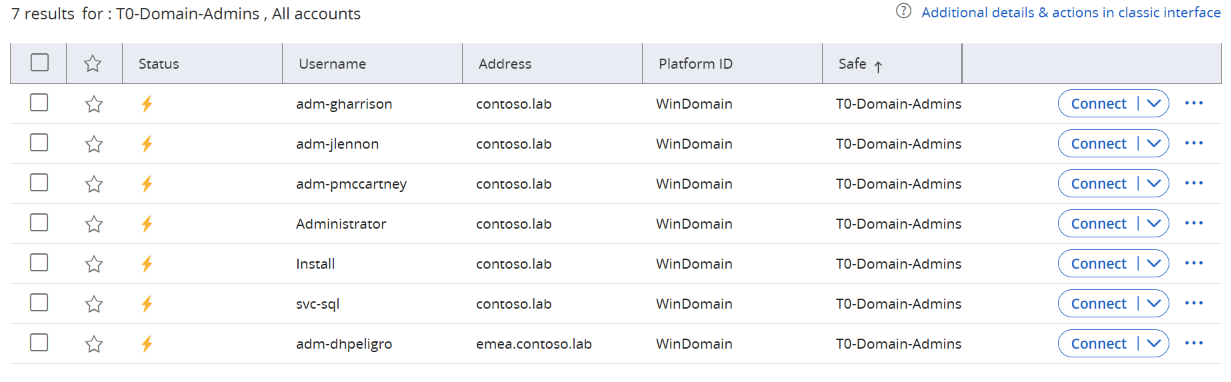Image resolution: width=1231 pixels, height=382 pixels.
Task: Connect to the adm-jlennon account
Action: (1098, 144)
